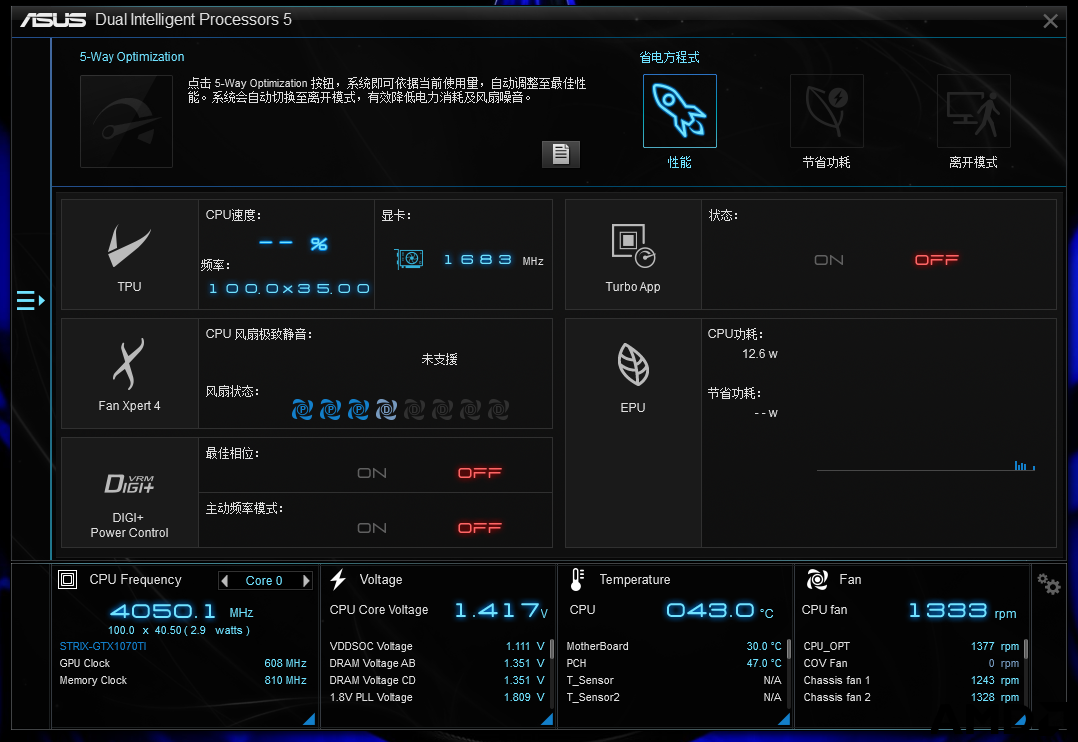Image resolution: width=1078 pixels, height=742 pixels.
Task: Turn Turbo App 状态 ON
Action: [x=828, y=260]
